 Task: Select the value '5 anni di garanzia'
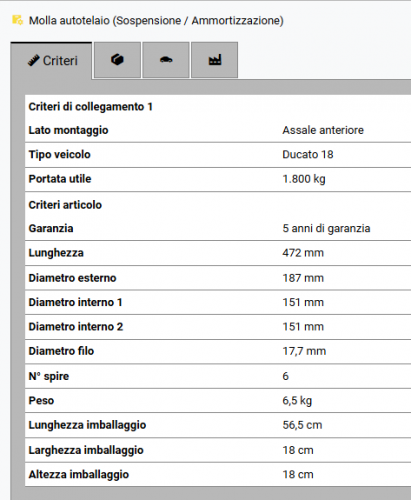click(326, 229)
